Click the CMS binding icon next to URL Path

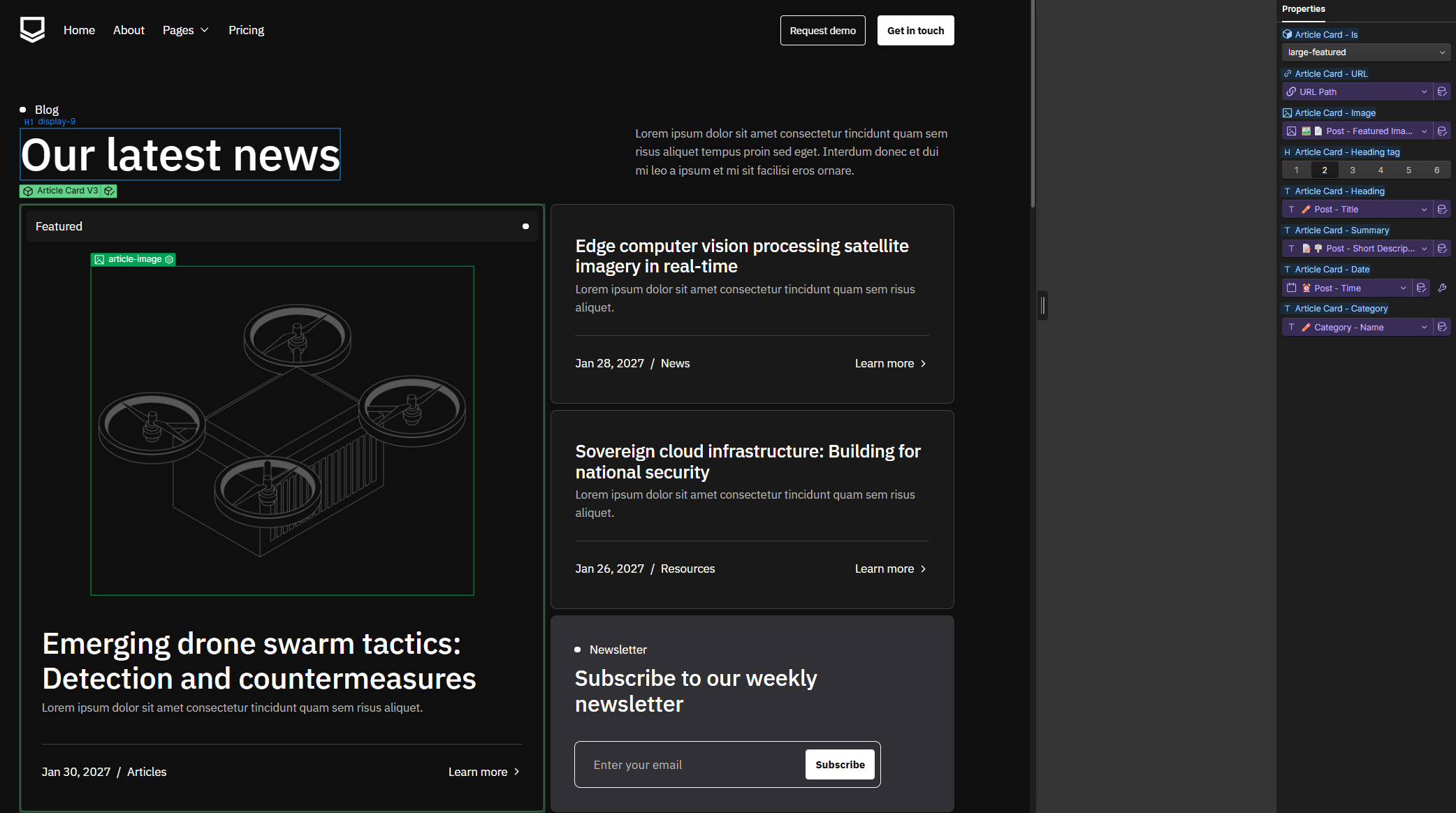point(1442,91)
